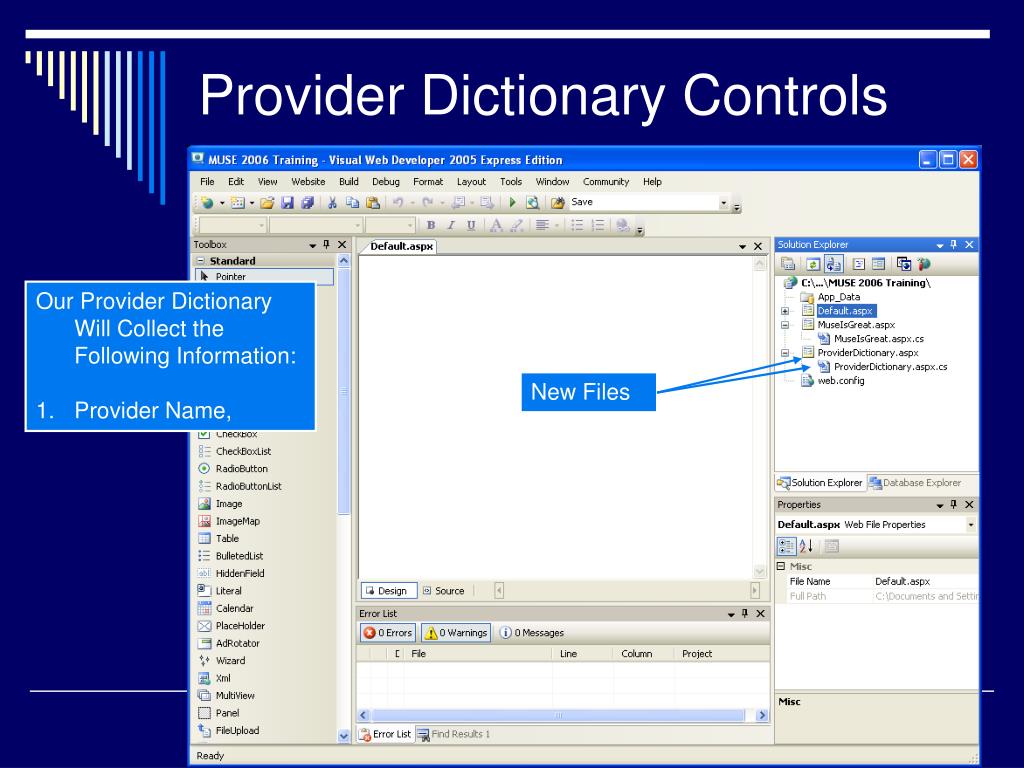Toggle Alphabetical sort in Properties panel

[x=807, y=546]
